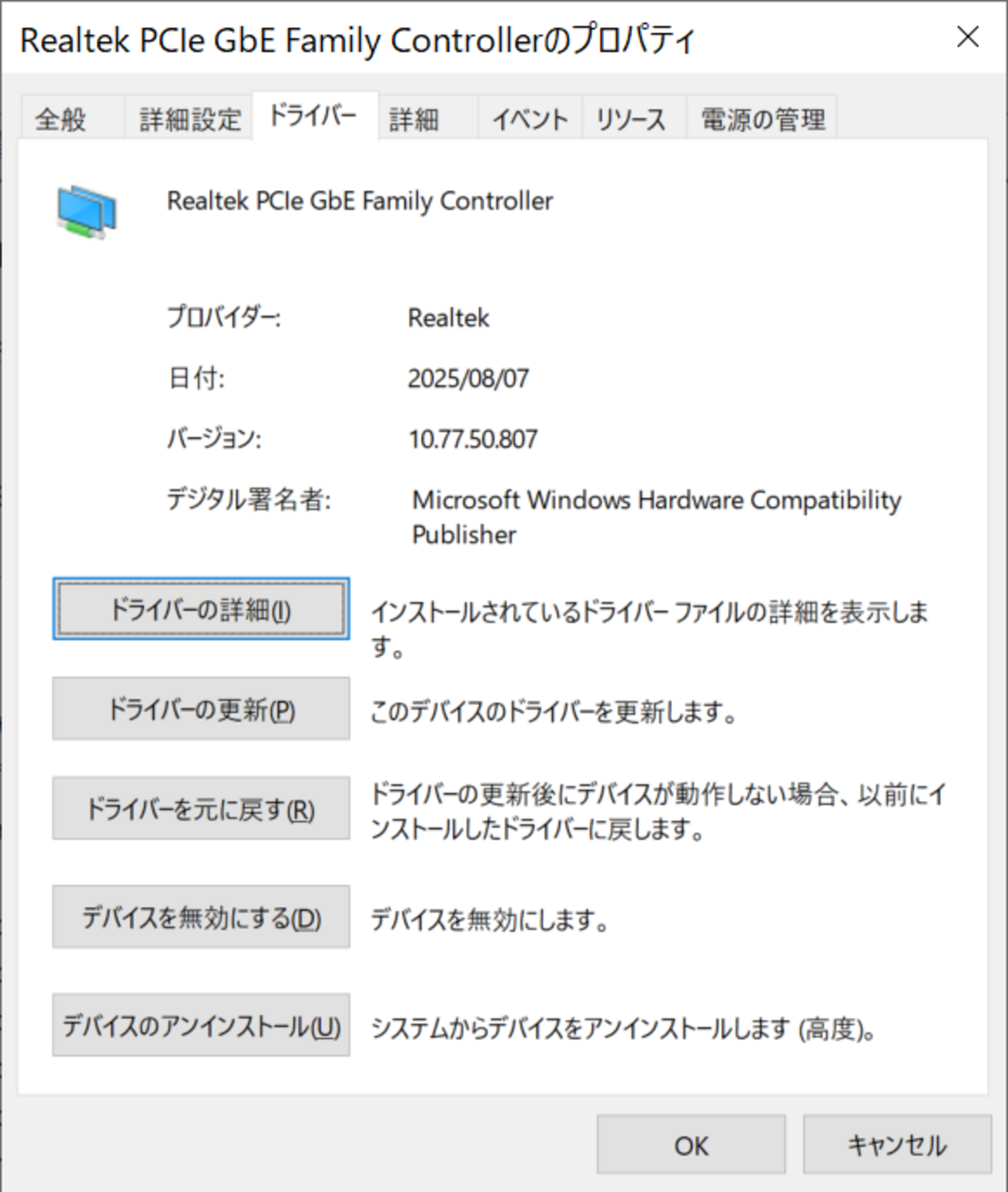1008x1192 pixels.
Task: Click the digital signer text
Action: coord(656,500)
